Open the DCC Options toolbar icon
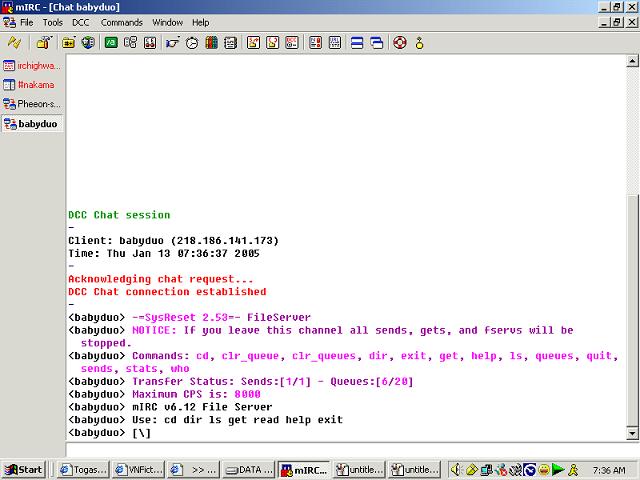640x480 pixels. coord(292,42)
